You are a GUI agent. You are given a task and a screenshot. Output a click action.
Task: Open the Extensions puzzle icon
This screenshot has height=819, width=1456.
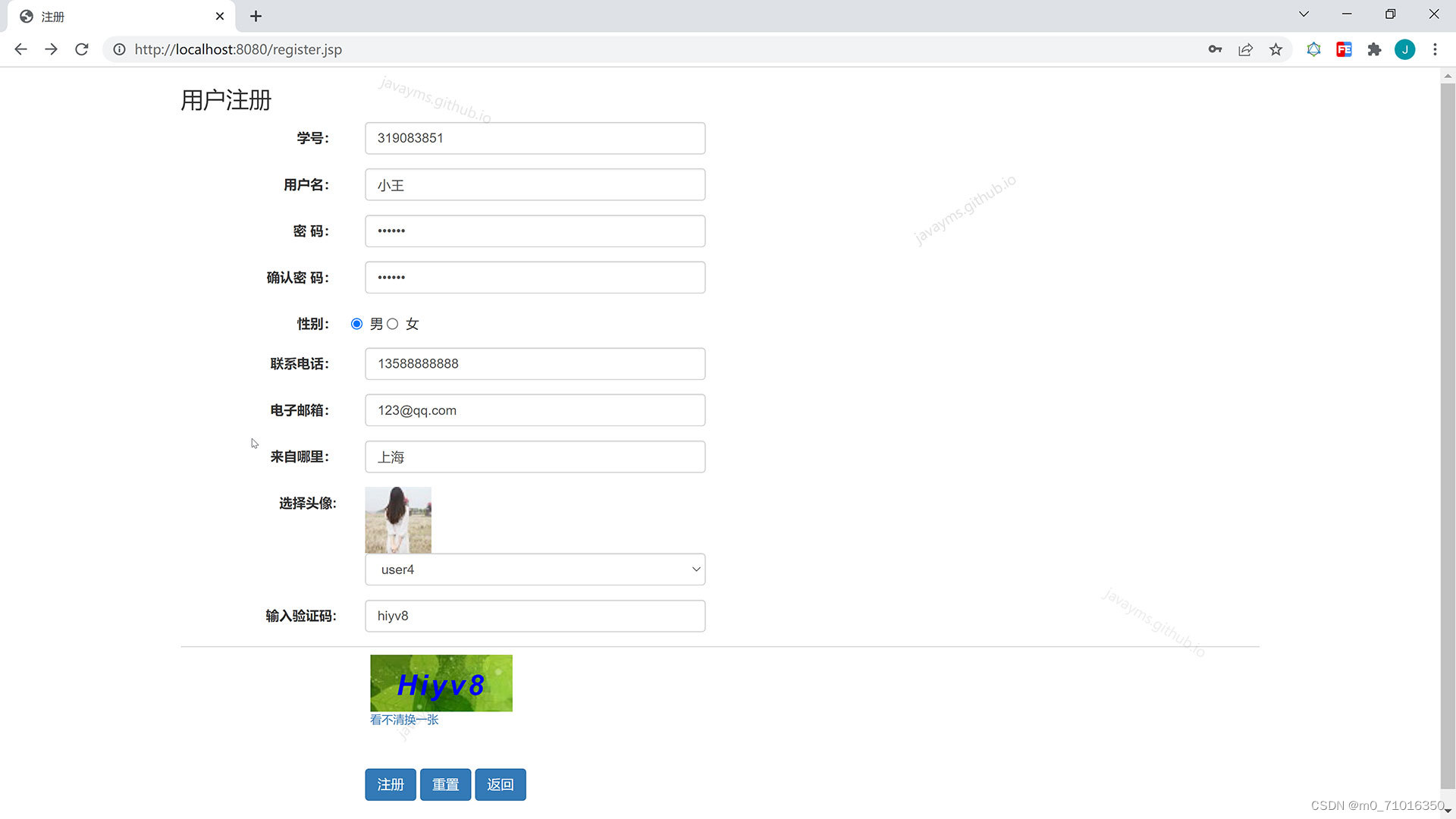tap(1374, 49)
